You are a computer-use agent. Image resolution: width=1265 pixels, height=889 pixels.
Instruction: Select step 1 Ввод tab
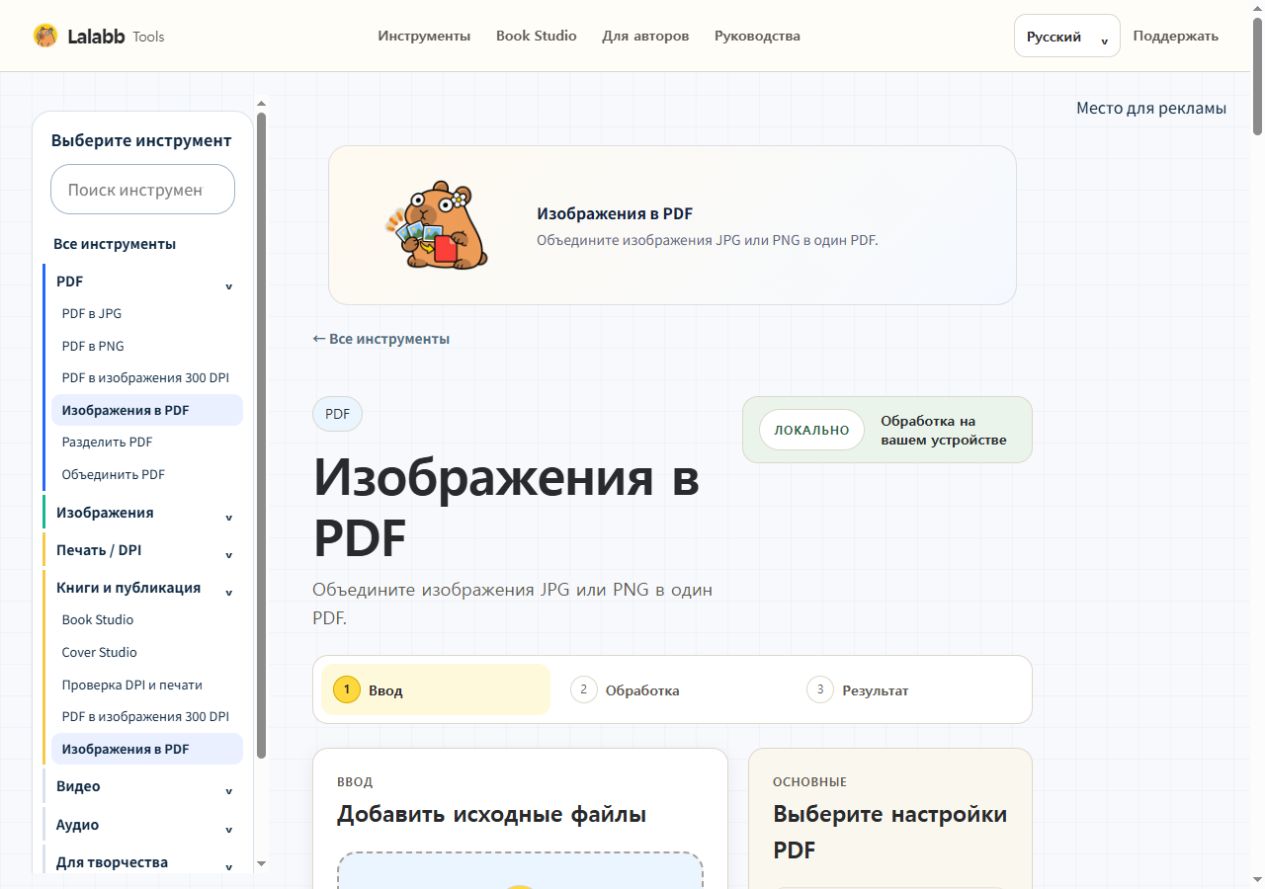[x=435, y=690]
